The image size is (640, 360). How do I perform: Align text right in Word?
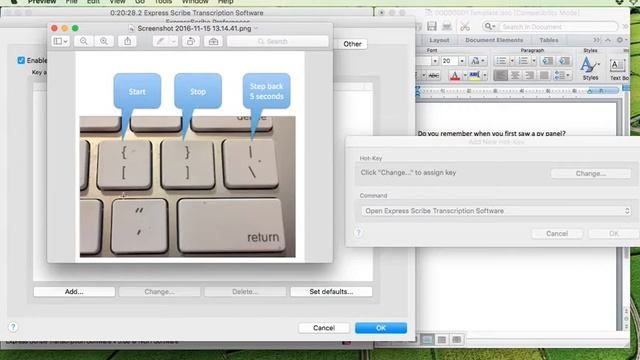coord(529,75)
